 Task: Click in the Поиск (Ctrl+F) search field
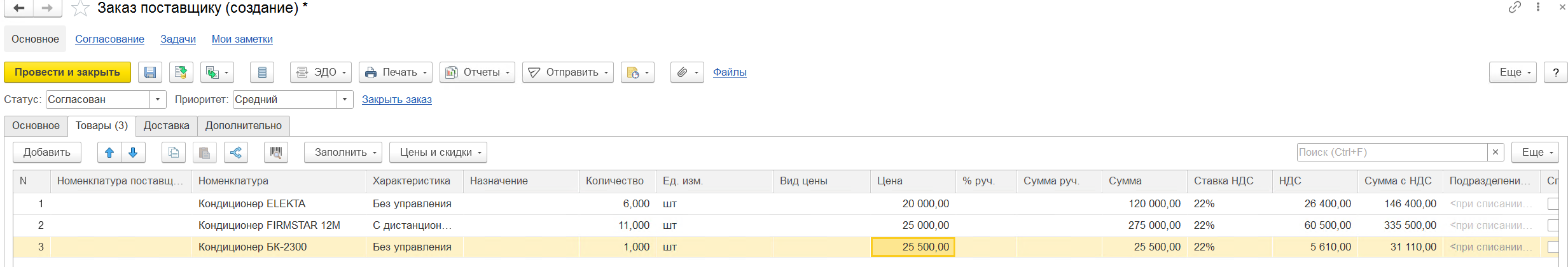[x=1392, y=153]
